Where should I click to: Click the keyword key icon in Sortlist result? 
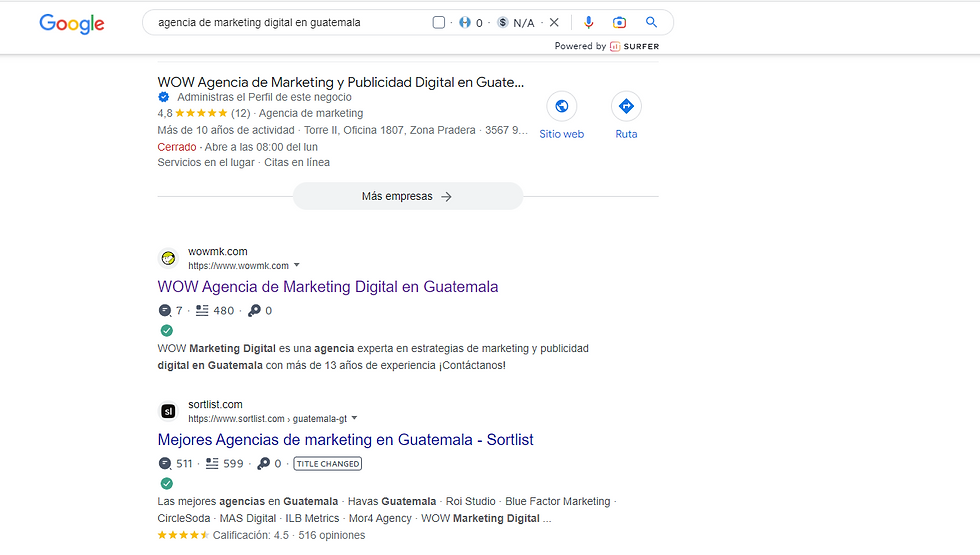coord(264,464)
